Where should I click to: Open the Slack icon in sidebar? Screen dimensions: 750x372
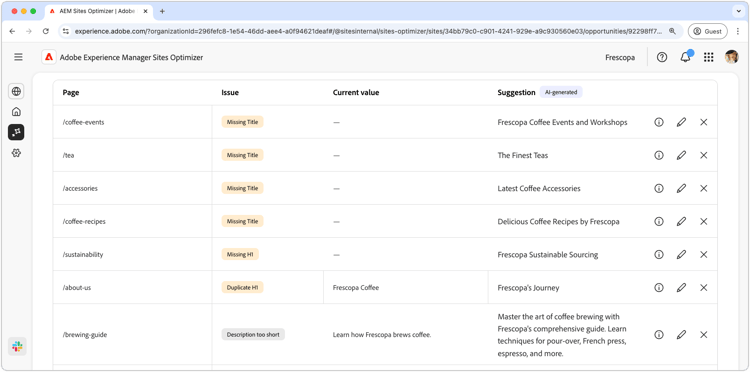(17, 347)
